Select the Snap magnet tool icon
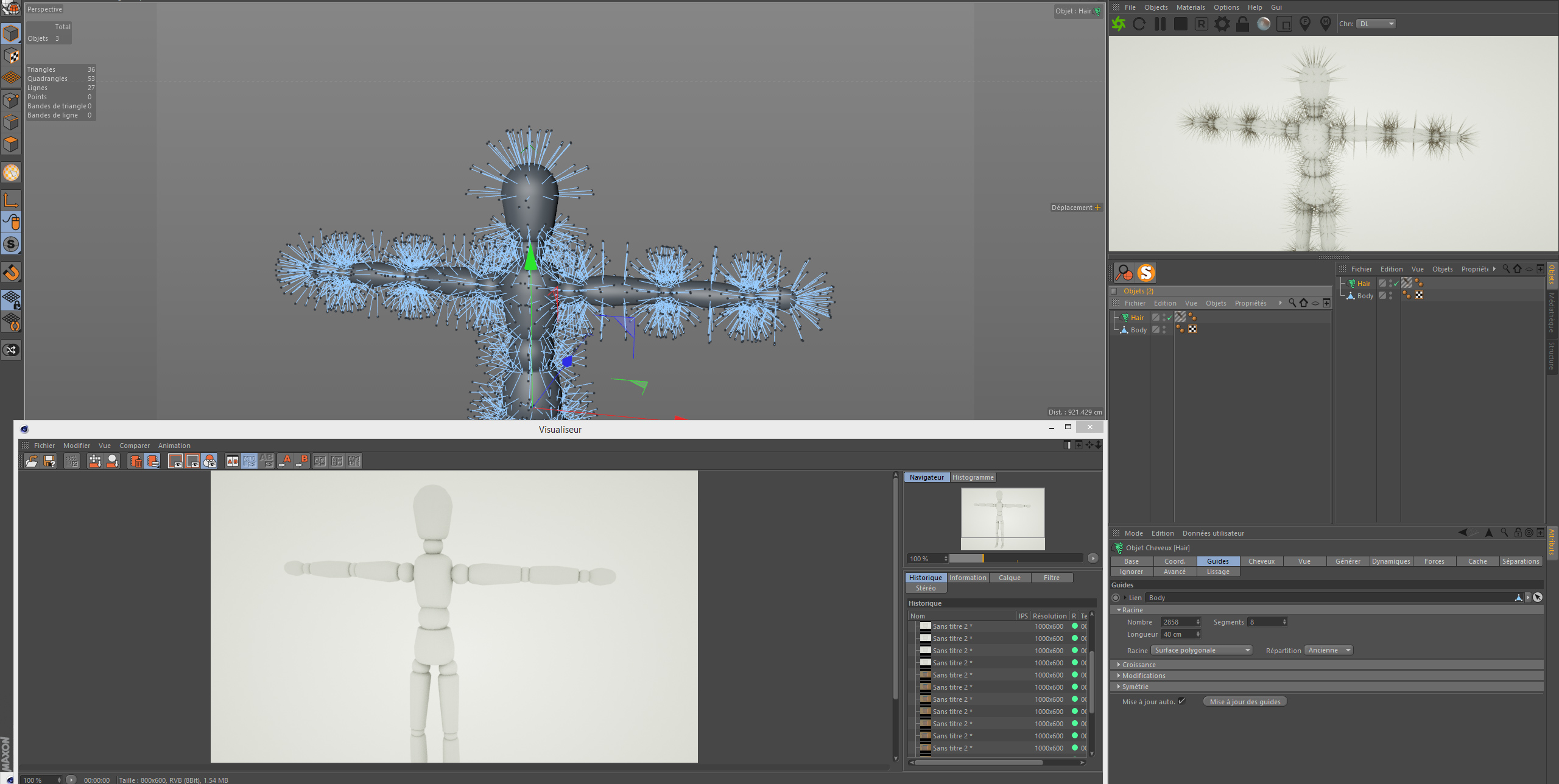This screenshot has height=784, width=1559. [12, 272]
